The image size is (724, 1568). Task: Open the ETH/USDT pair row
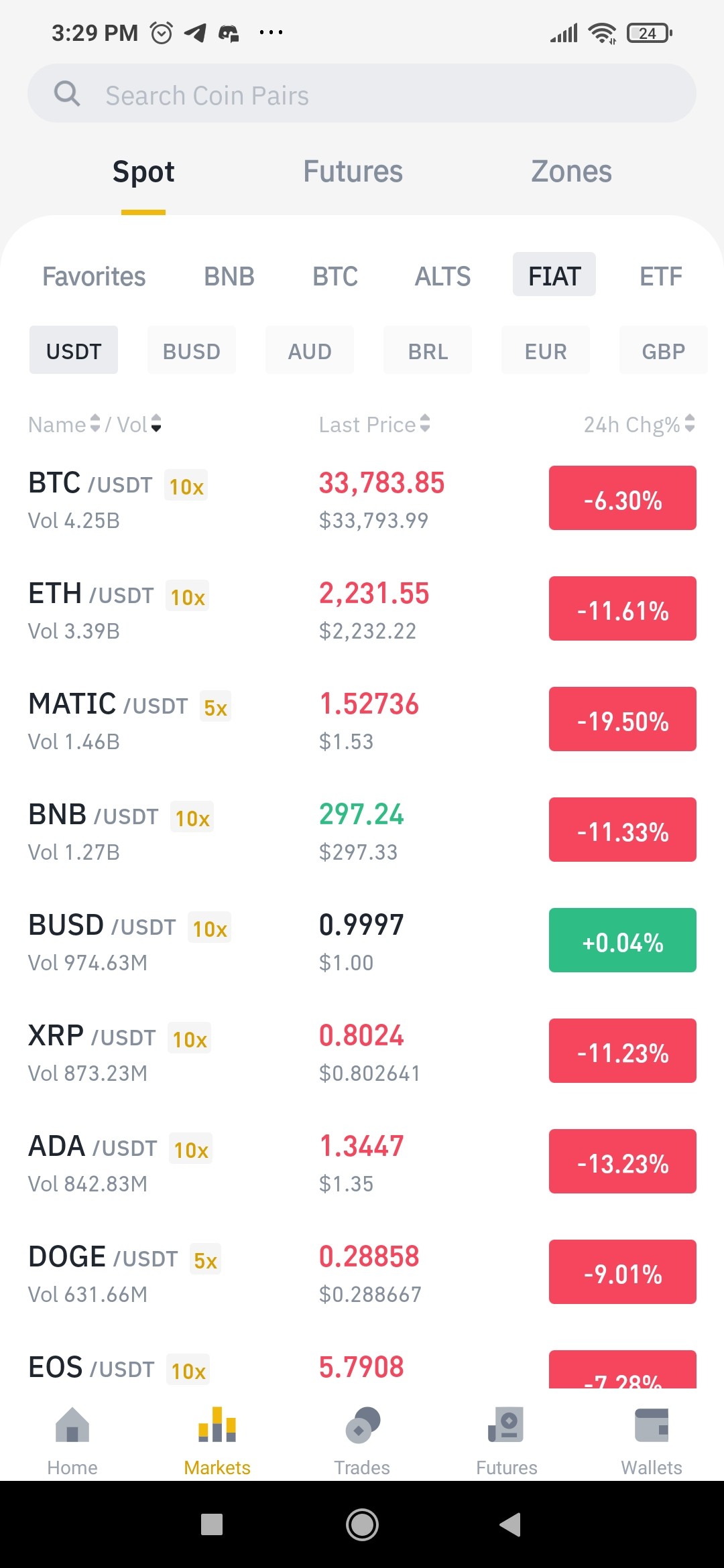pyautogui.click(x=362, y=610)
